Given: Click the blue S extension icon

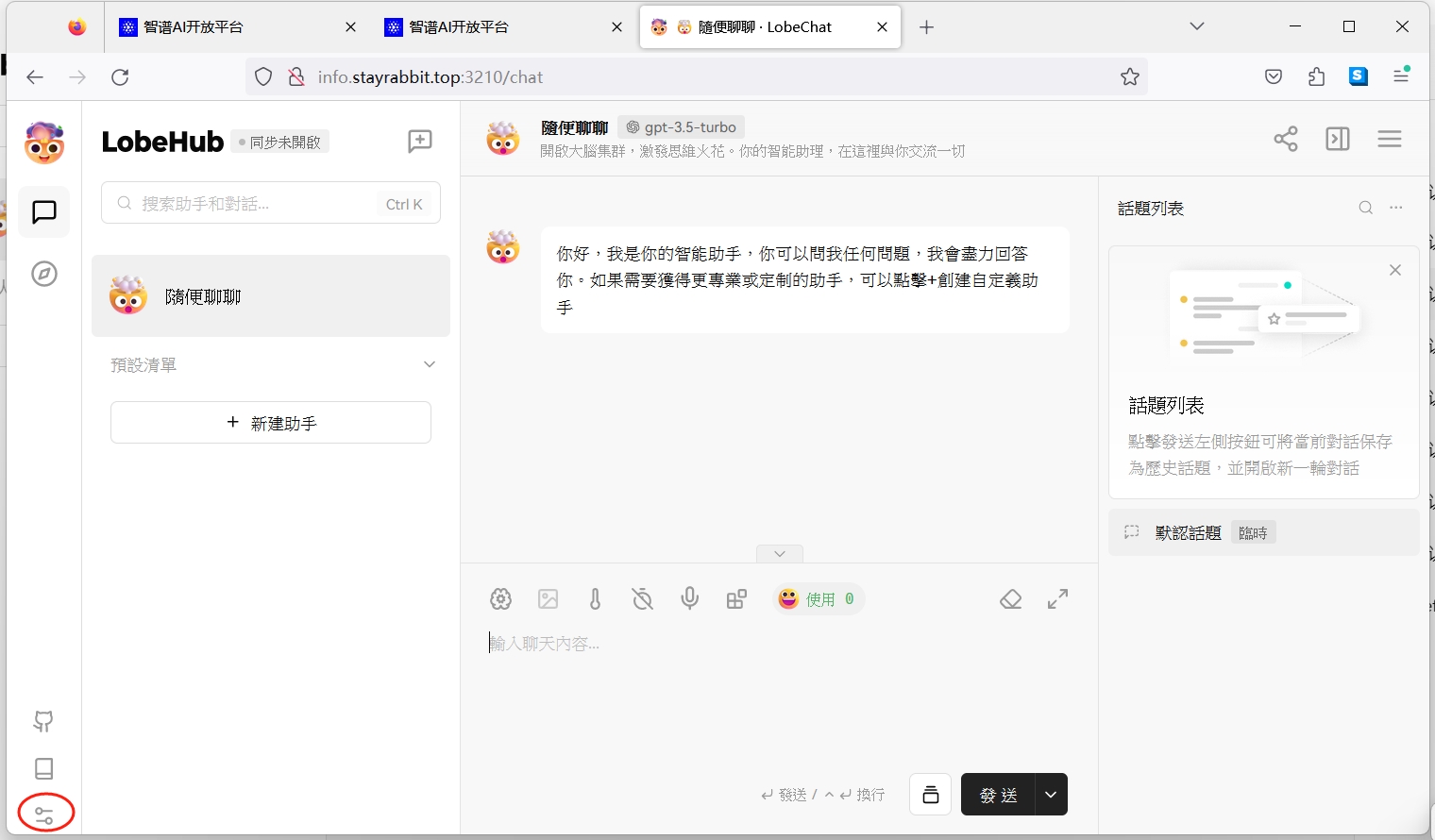Looking at the screenshot, I should (x=1359, y=77).
